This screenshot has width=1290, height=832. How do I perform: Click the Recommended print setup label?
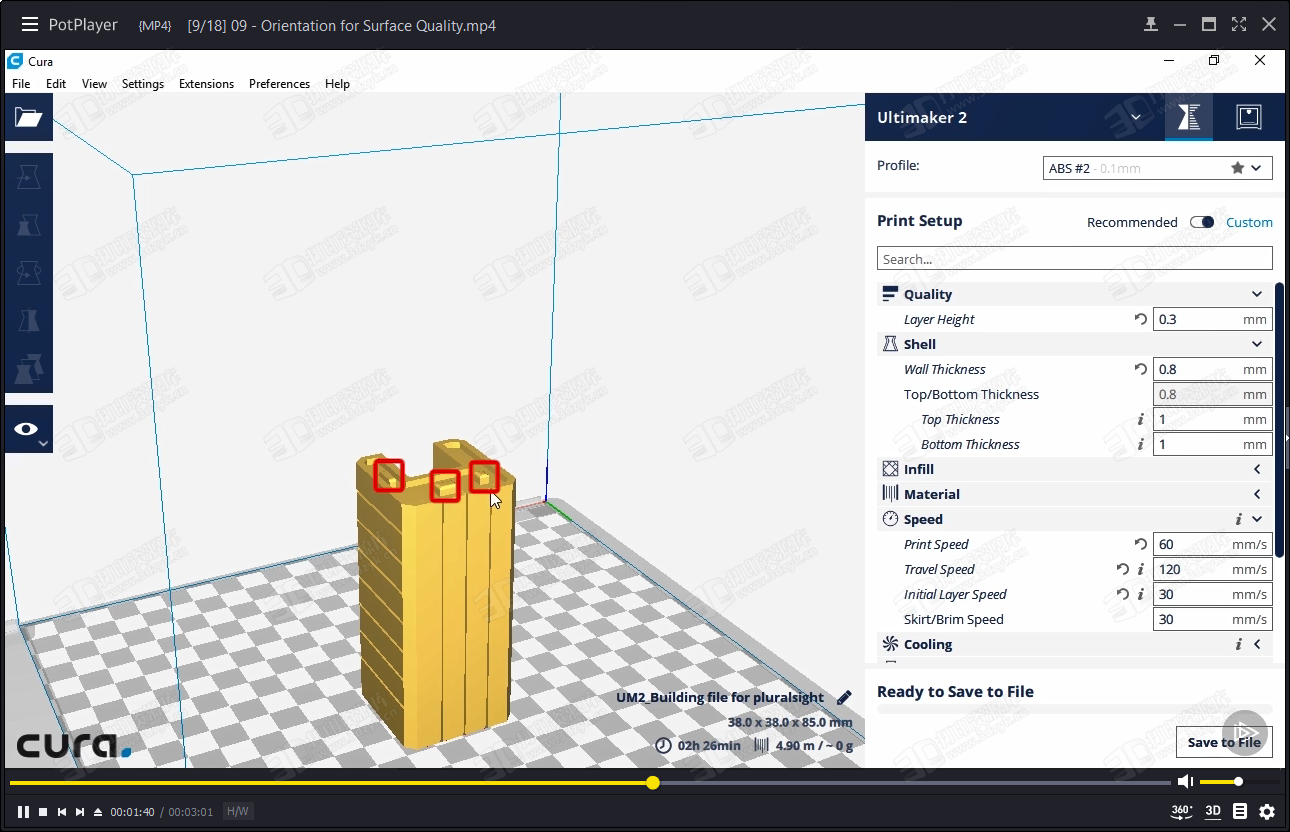[x=1132, y=222]
